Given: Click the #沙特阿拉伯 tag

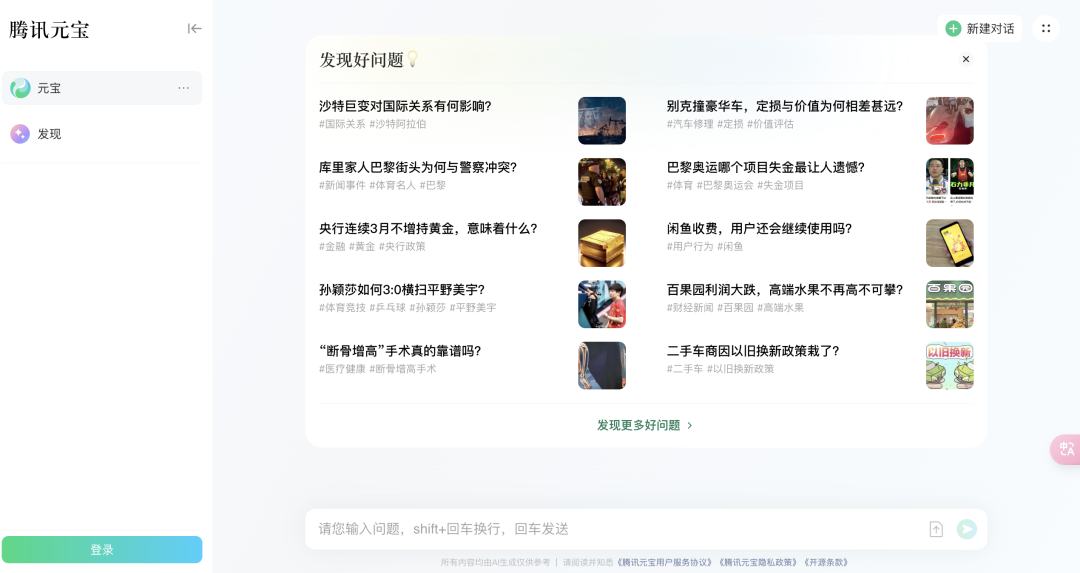Looking at the screenshot, I should [398, 124].
